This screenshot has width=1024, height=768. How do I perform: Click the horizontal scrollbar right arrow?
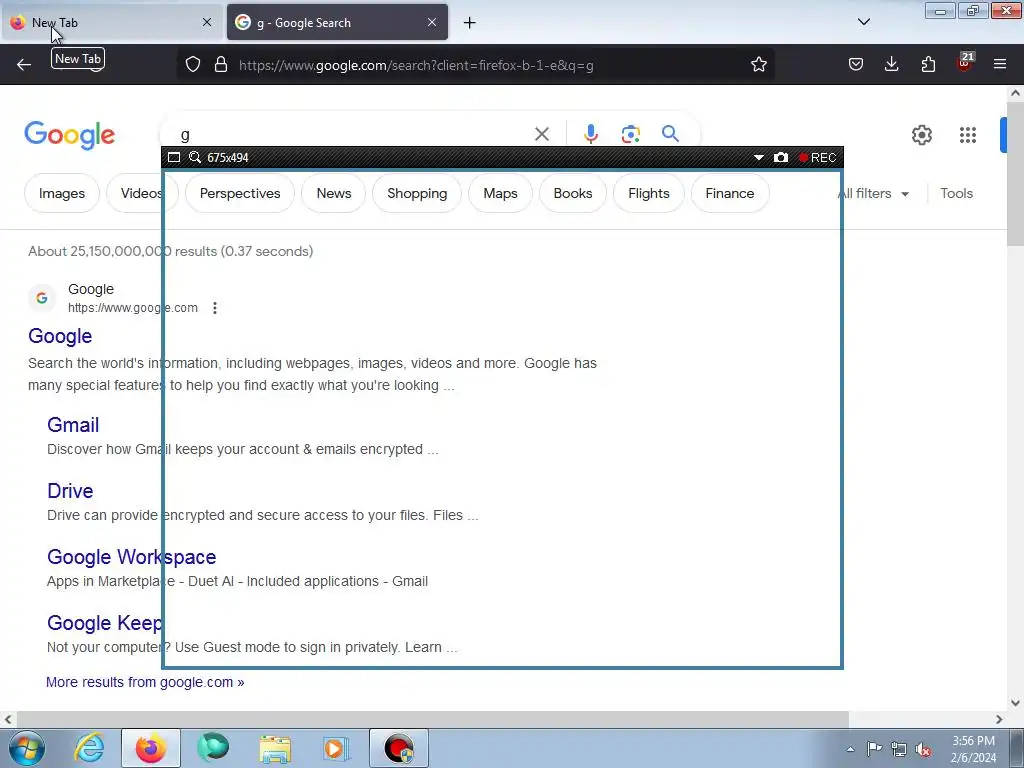click(999, 719)
